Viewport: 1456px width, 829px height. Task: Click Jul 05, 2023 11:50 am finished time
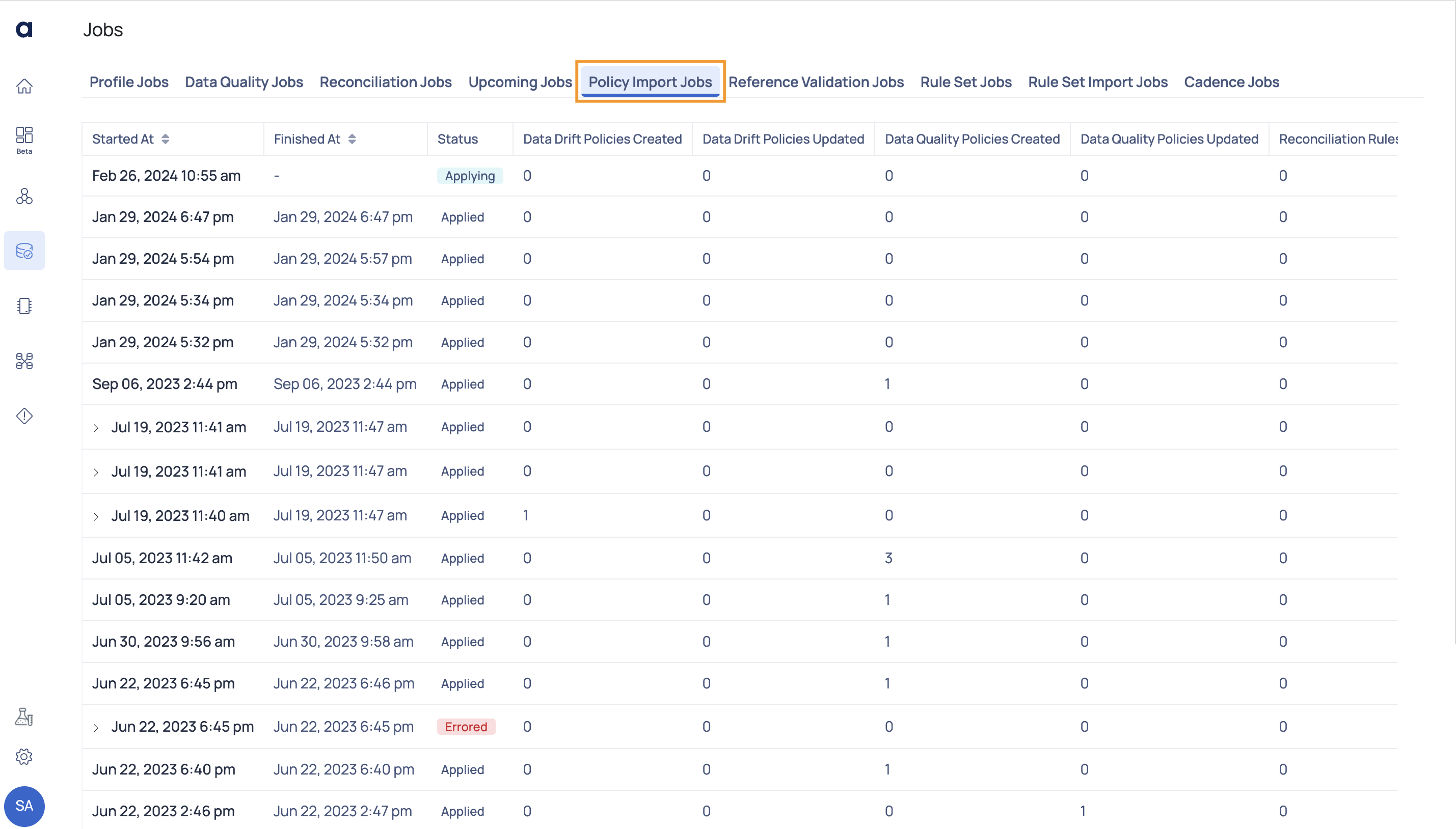coord(342,558)
